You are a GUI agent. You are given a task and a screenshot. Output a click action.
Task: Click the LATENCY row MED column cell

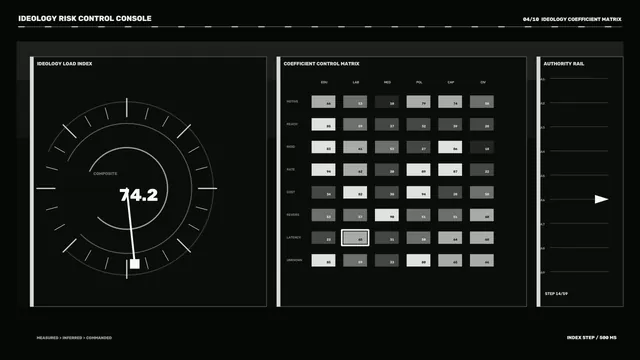coord(387,238)
